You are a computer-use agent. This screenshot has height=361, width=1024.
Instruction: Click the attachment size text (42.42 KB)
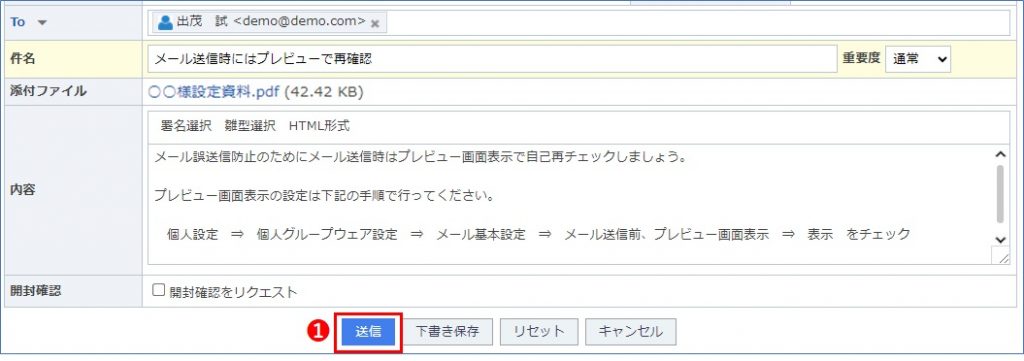pyautogui.click(x=324, y=92)
